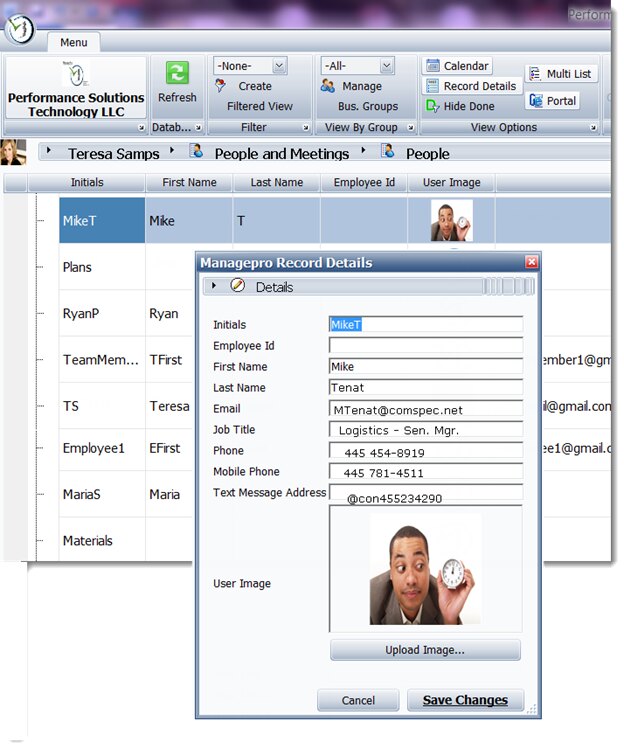Select the Plans row

click(x=102, y=267)
